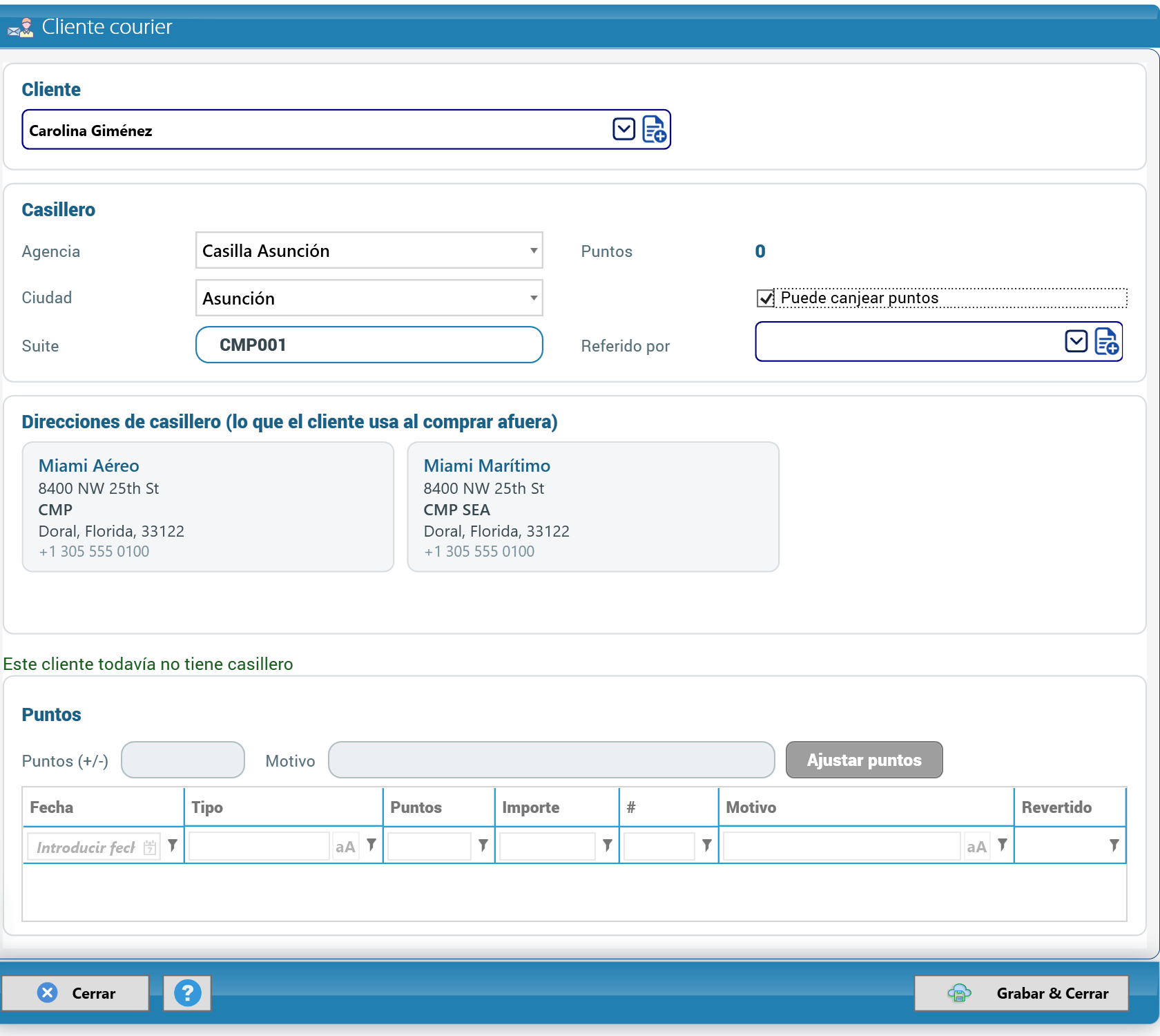Image resolution: width=1160 pixels, height=1036 pixels.
Task: Sort by the Motivo column header
Action: click(866, 807)
